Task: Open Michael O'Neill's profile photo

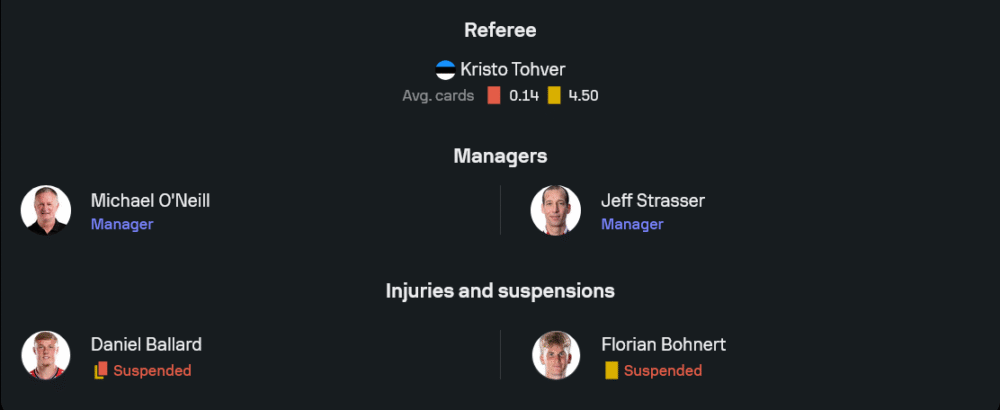Action: click(46, 210)
